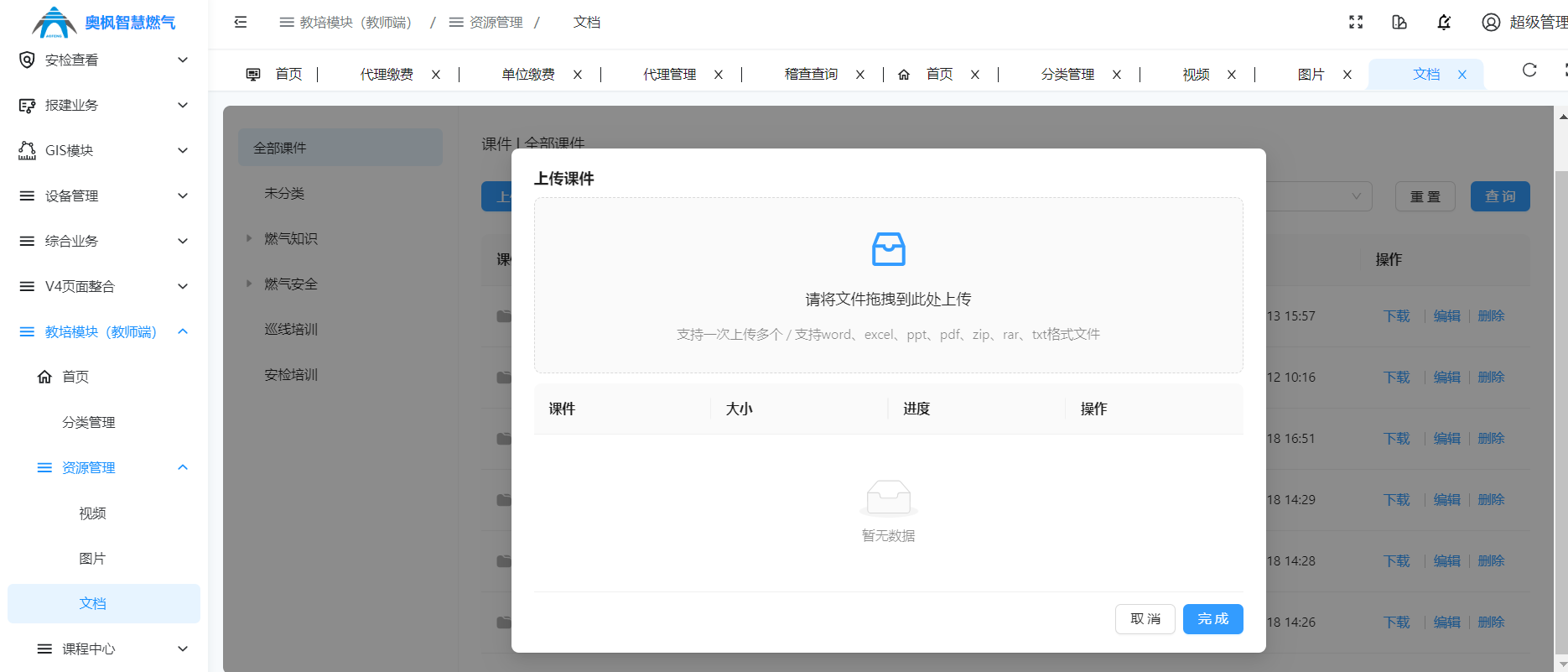Expand the V4页面整合 menu chevron
The width and height of the screenshot is (1568, 672).
[183, 286]
